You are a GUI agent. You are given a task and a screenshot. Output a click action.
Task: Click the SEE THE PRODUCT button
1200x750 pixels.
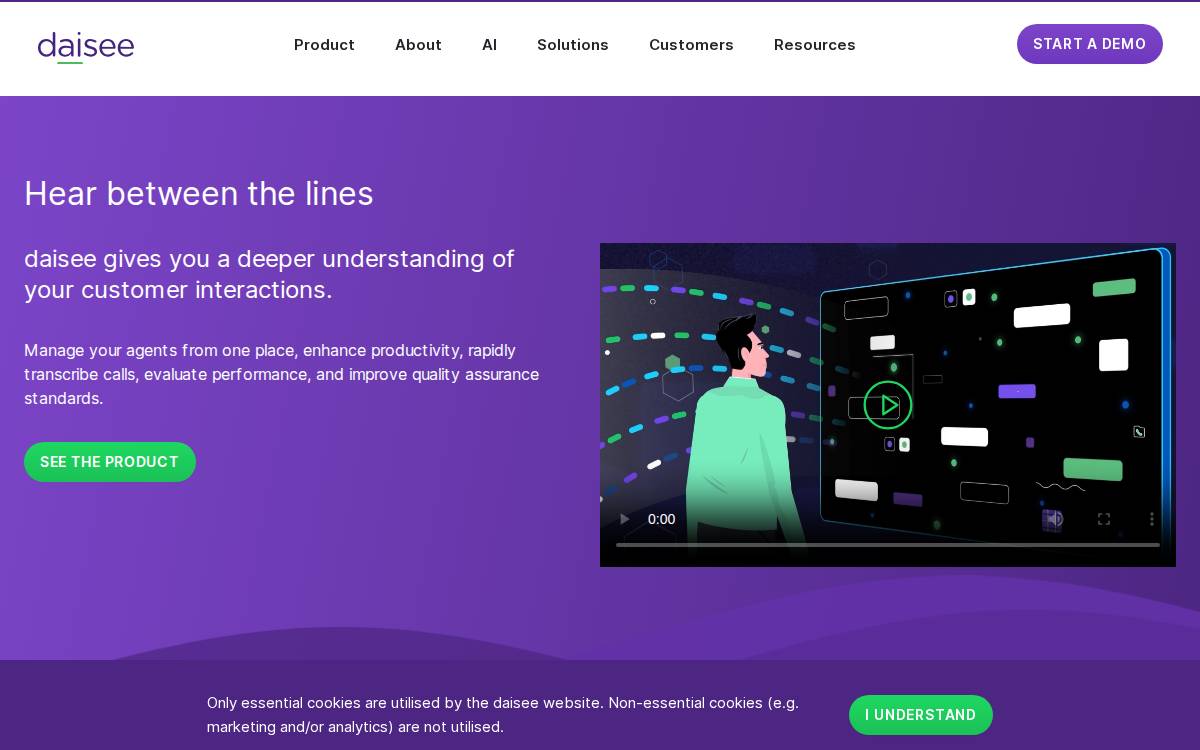click(x=110, y=462)
